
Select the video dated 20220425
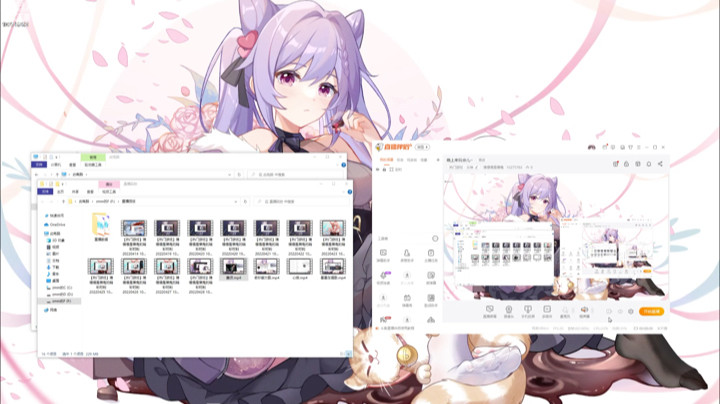click(101, 276)
